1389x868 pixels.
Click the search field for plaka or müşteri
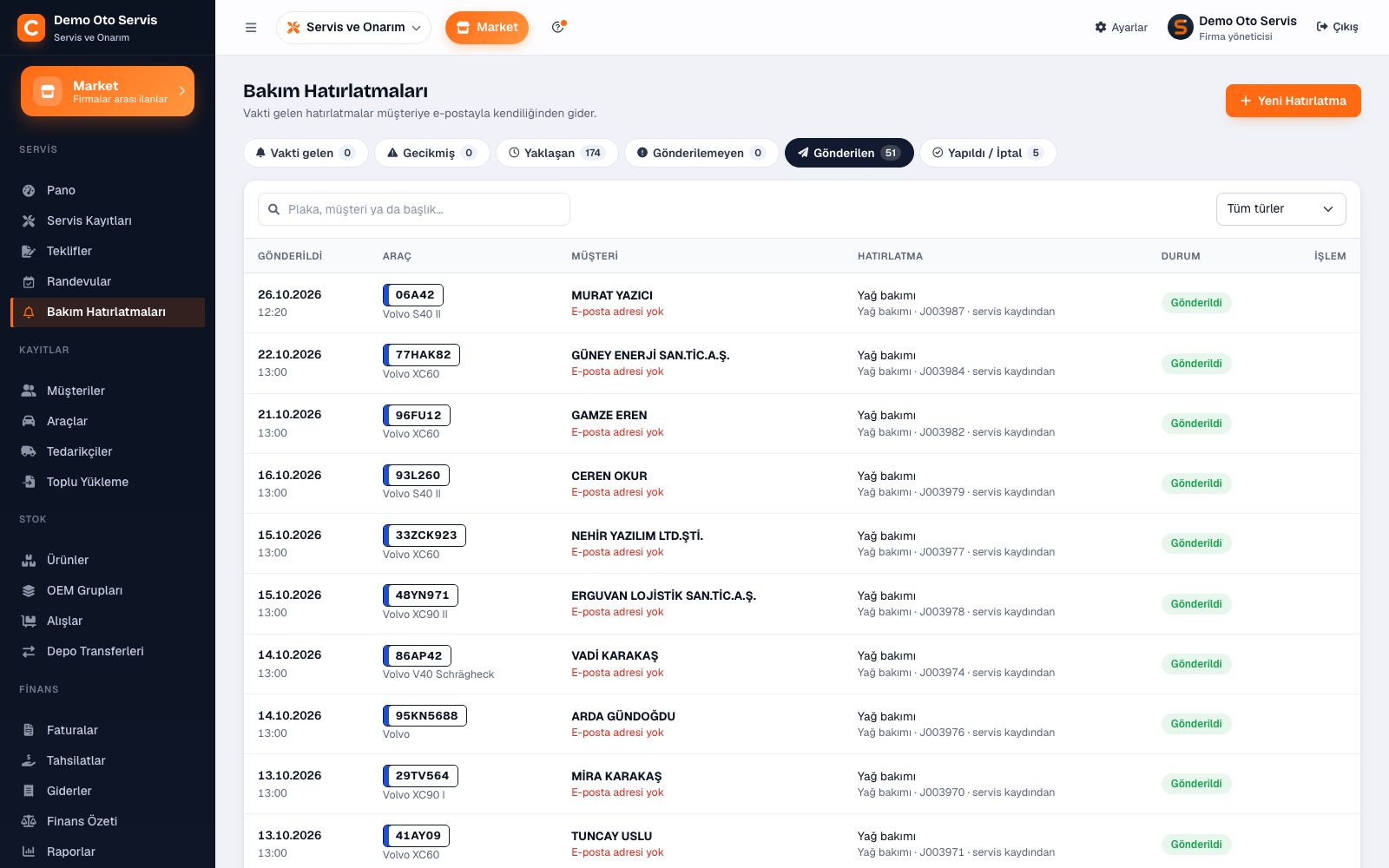[414, 209]
